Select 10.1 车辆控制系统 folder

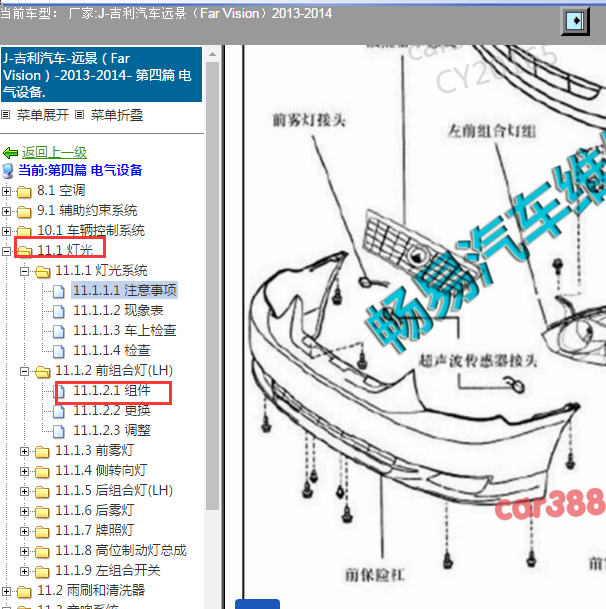(91, 230)
